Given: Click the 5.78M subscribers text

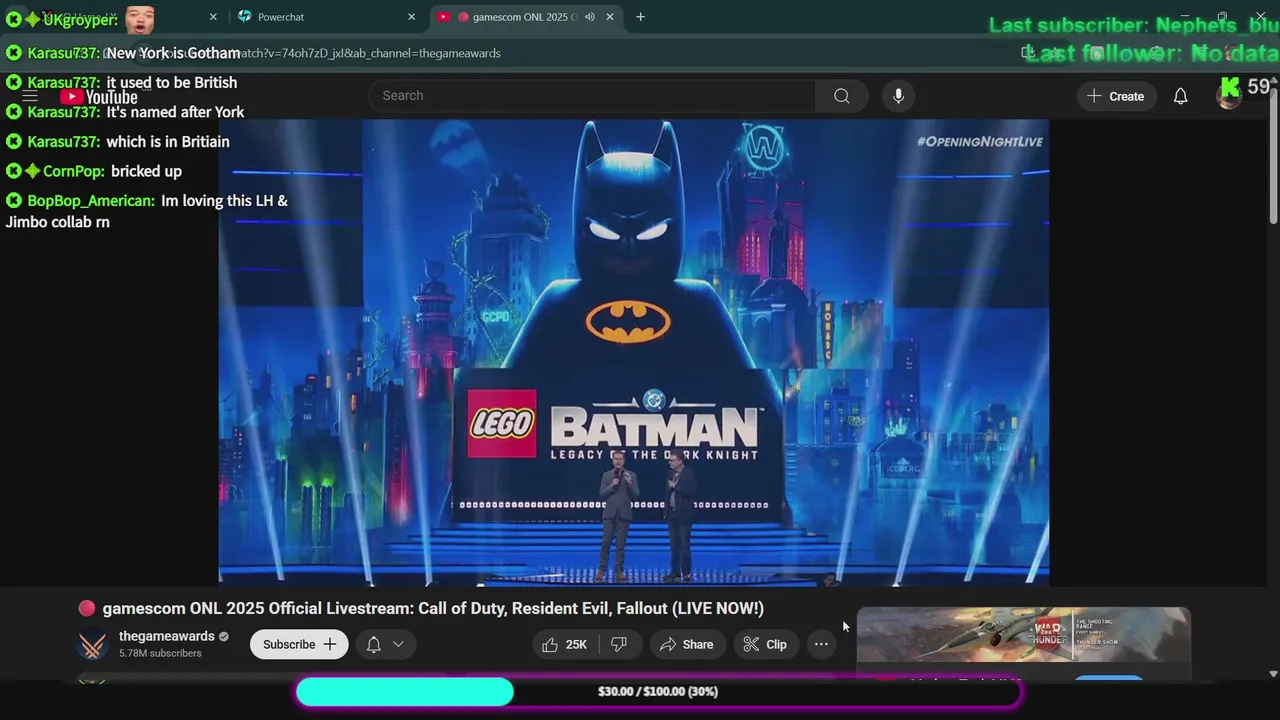Looking at the screenshot, I should pyautogui.click(x=160, y=653).
